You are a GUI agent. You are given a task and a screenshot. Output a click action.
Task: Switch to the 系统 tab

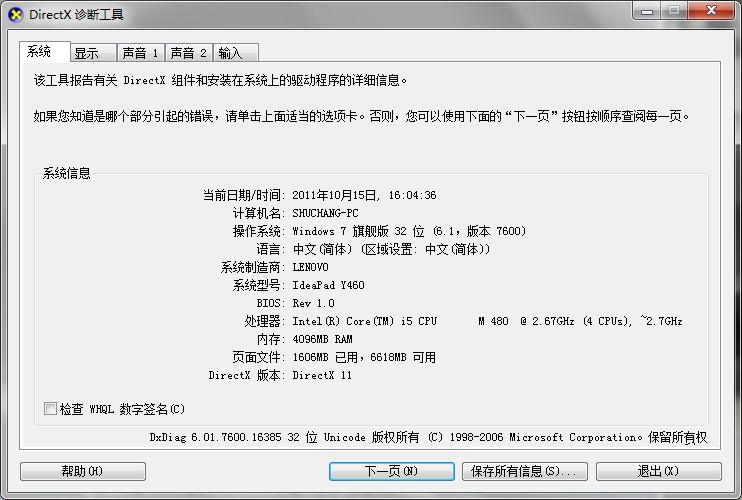coord(40,52)
